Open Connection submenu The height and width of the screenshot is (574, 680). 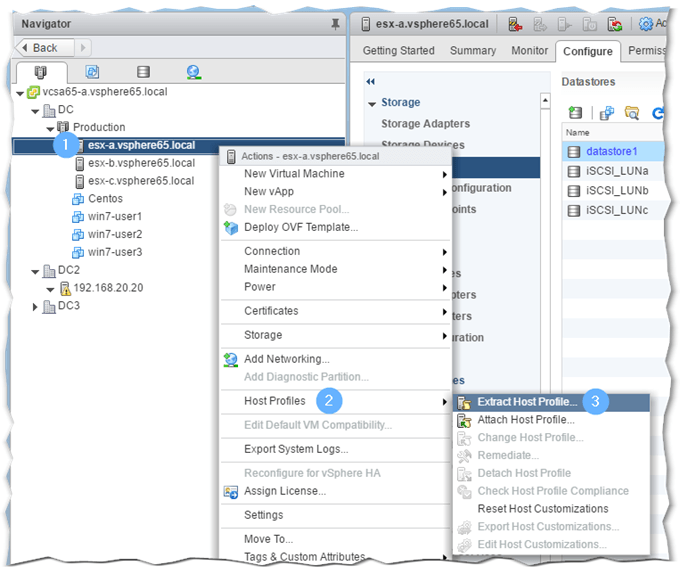tap(336, 251)
